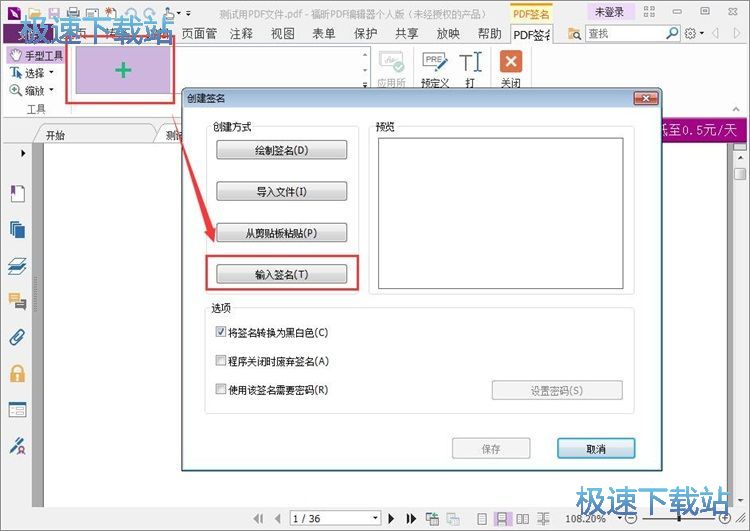Open the Share (共享) ribbon tab
The image size is (750, 531).
(x=407, y=33)
